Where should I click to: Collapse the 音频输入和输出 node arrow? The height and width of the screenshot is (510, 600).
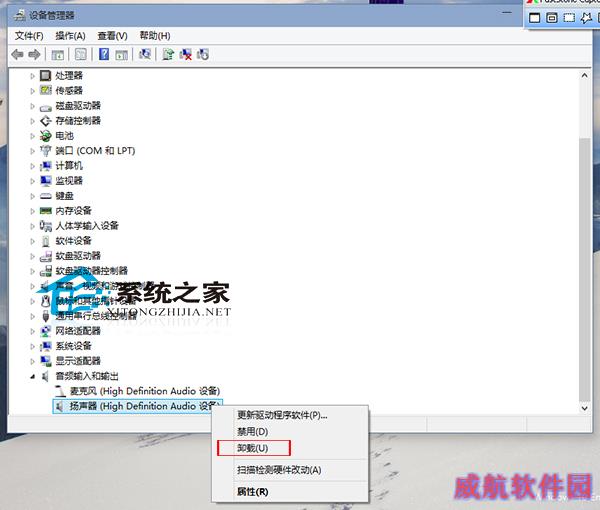click(33, 377)
